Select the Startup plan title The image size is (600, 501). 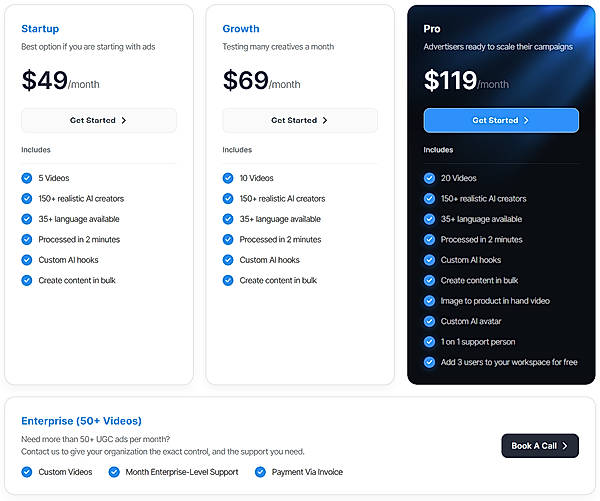[x=40, y=29]
